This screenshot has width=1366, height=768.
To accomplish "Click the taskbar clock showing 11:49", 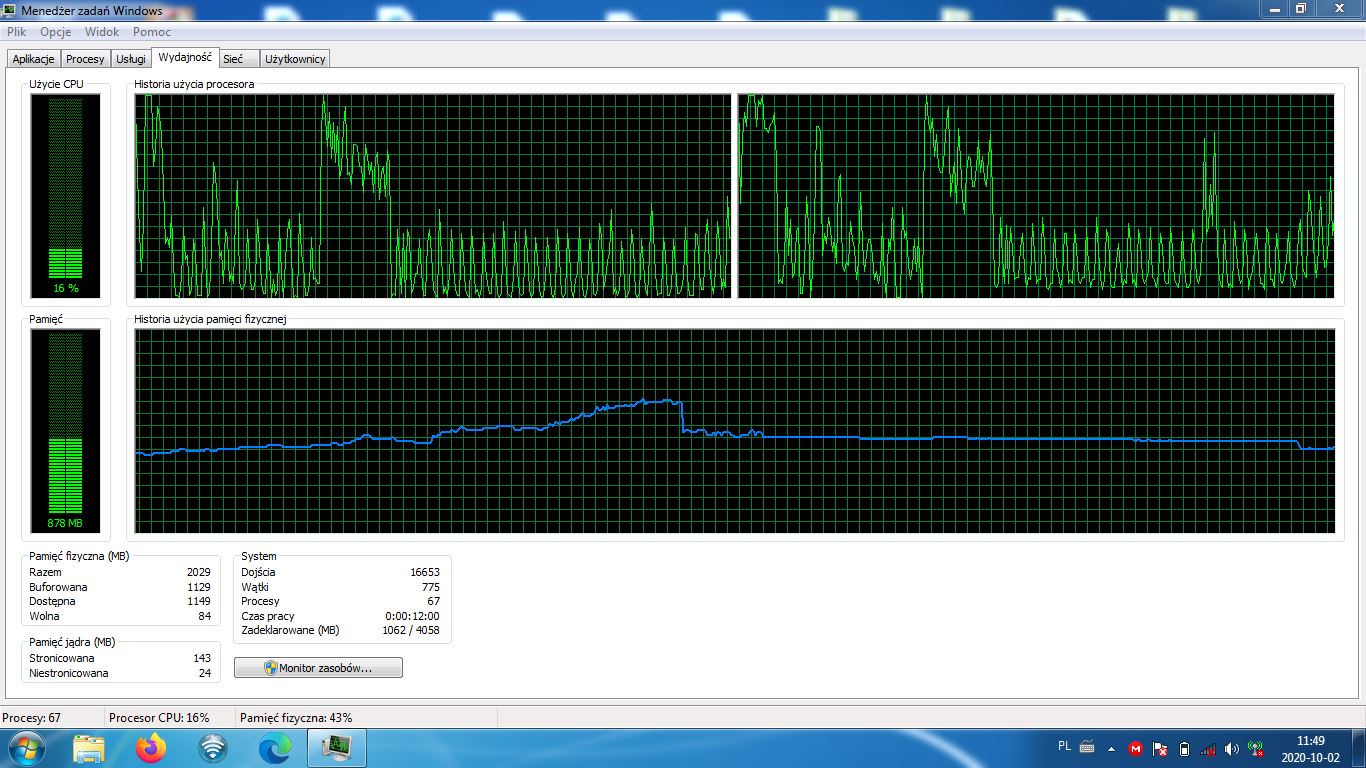I will [x=1309, y=749].
